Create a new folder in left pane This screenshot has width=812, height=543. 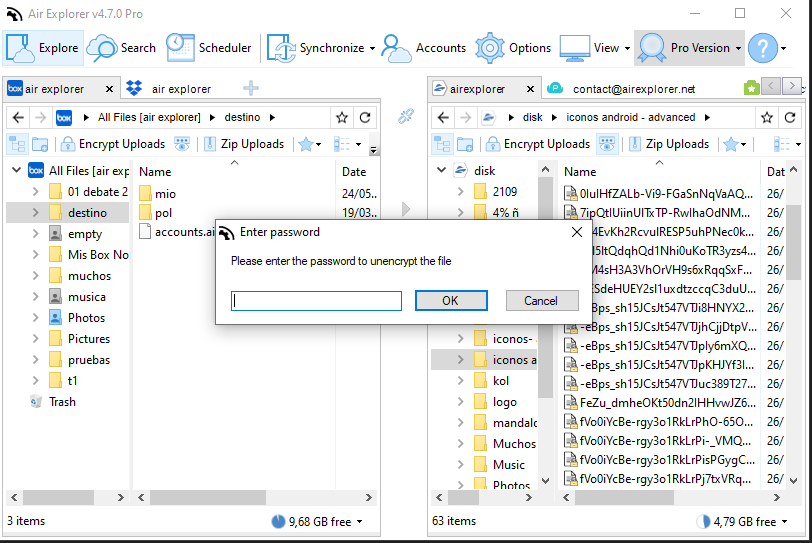pyautogui.click(x=40, y=144)
